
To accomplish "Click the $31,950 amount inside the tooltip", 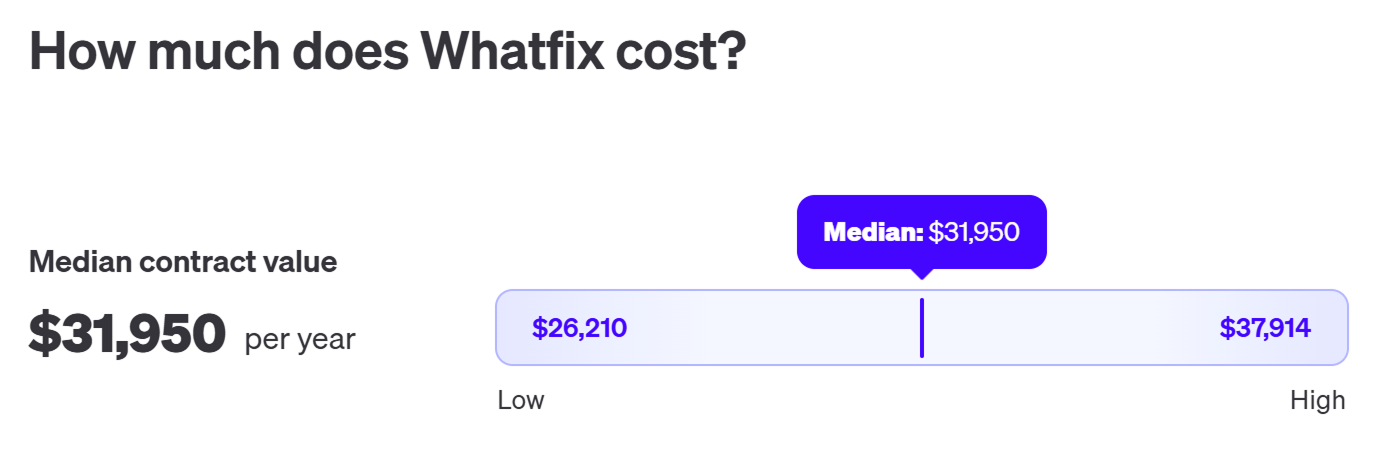I will [974, 233].
